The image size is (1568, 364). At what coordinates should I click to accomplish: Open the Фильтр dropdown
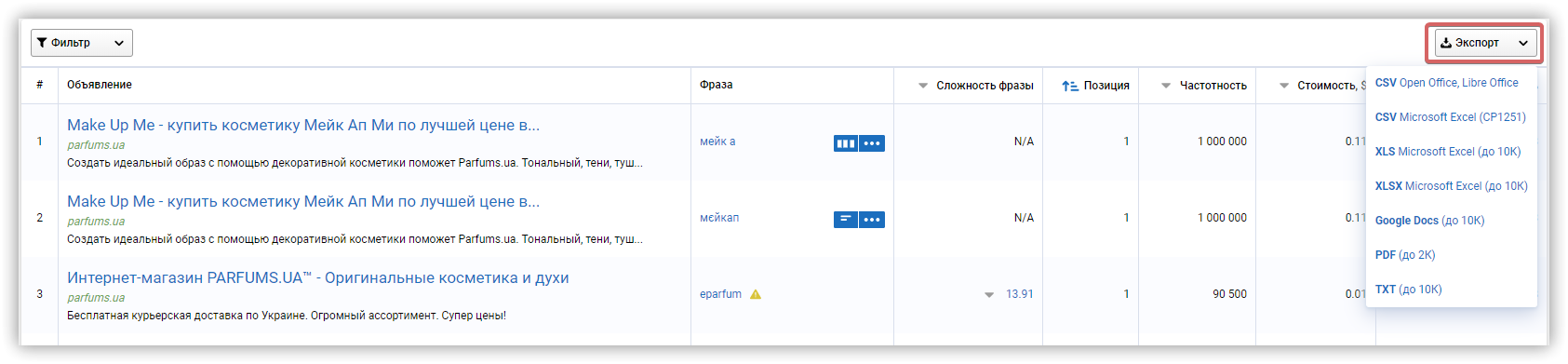[82, 43]
